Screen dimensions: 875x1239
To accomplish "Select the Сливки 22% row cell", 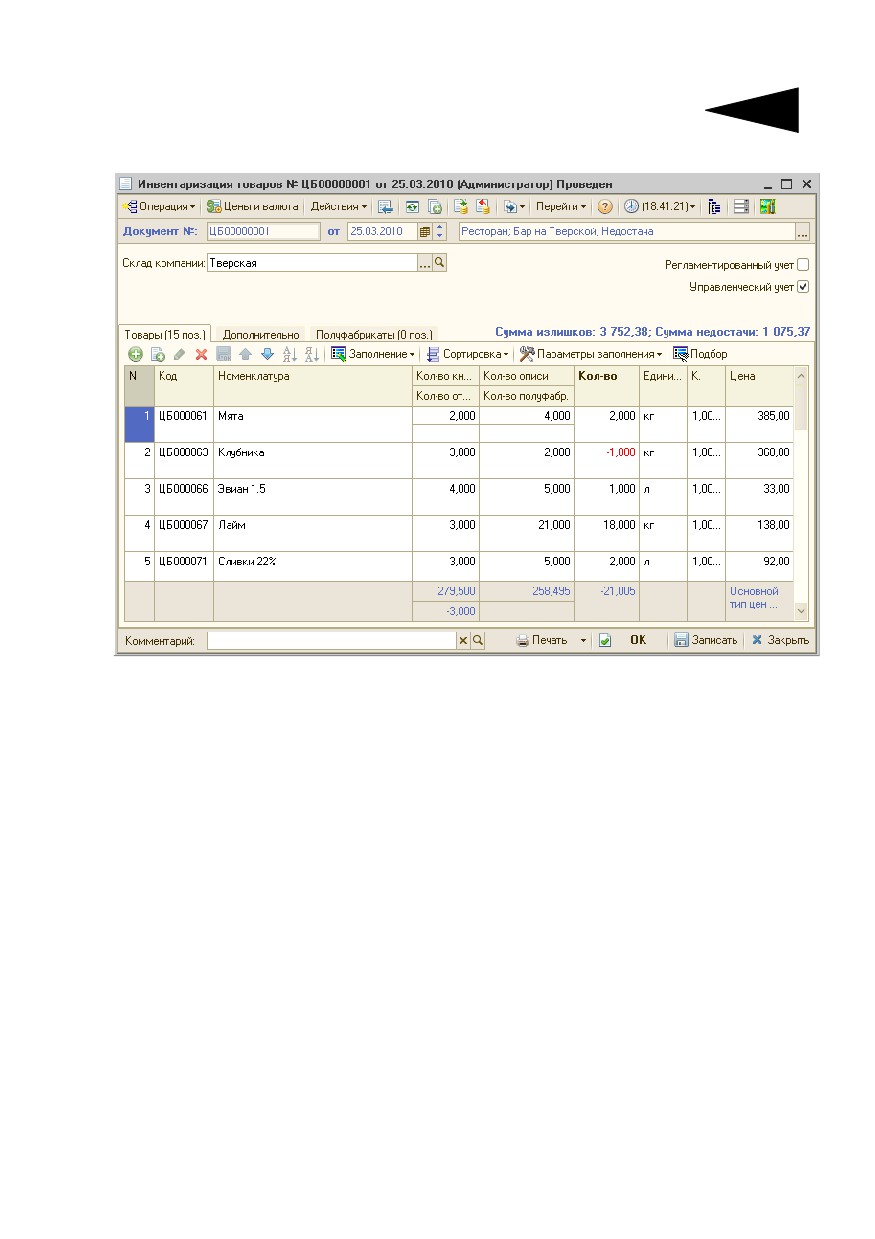I will (313, 566).
